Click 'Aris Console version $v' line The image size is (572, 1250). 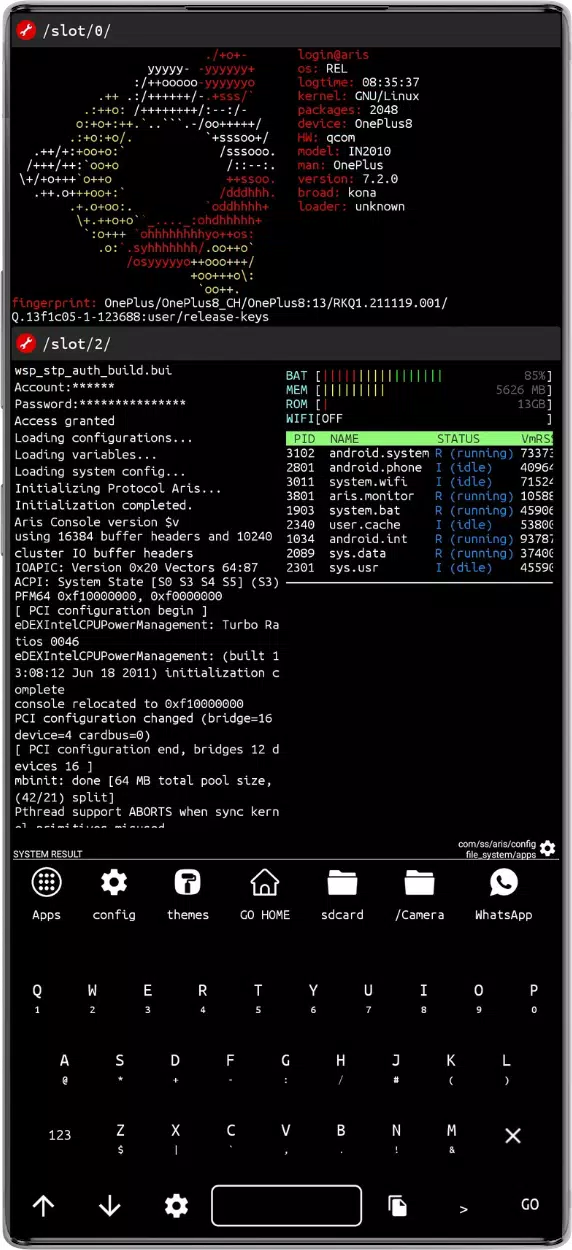96,522
